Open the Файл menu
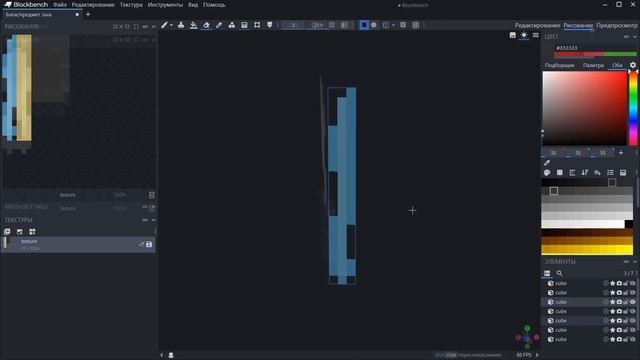 pyautogui.click(x=60, y=5)
